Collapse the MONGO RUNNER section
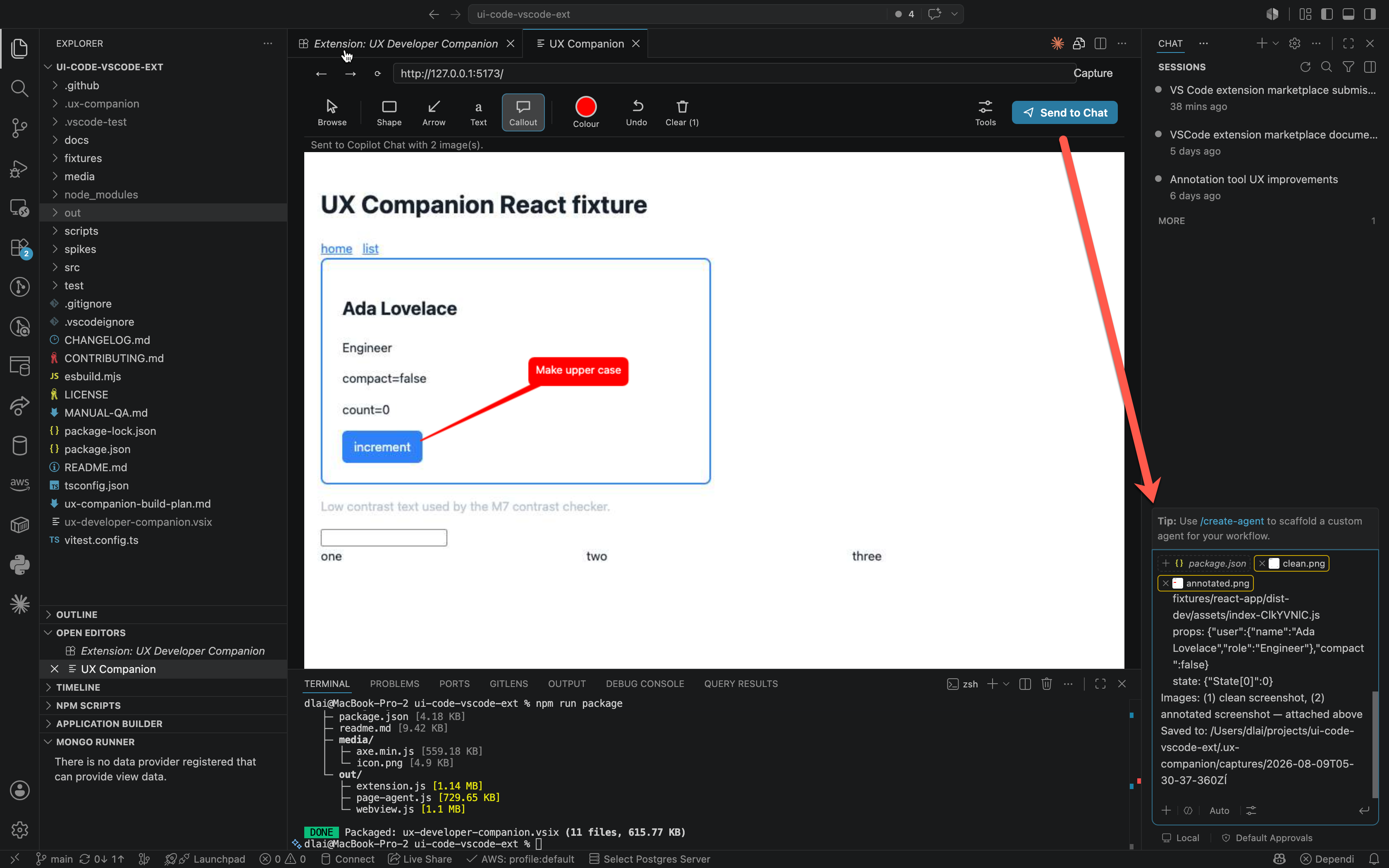Viewport: 1389px width, 868px height. click(x=163, y=742)
